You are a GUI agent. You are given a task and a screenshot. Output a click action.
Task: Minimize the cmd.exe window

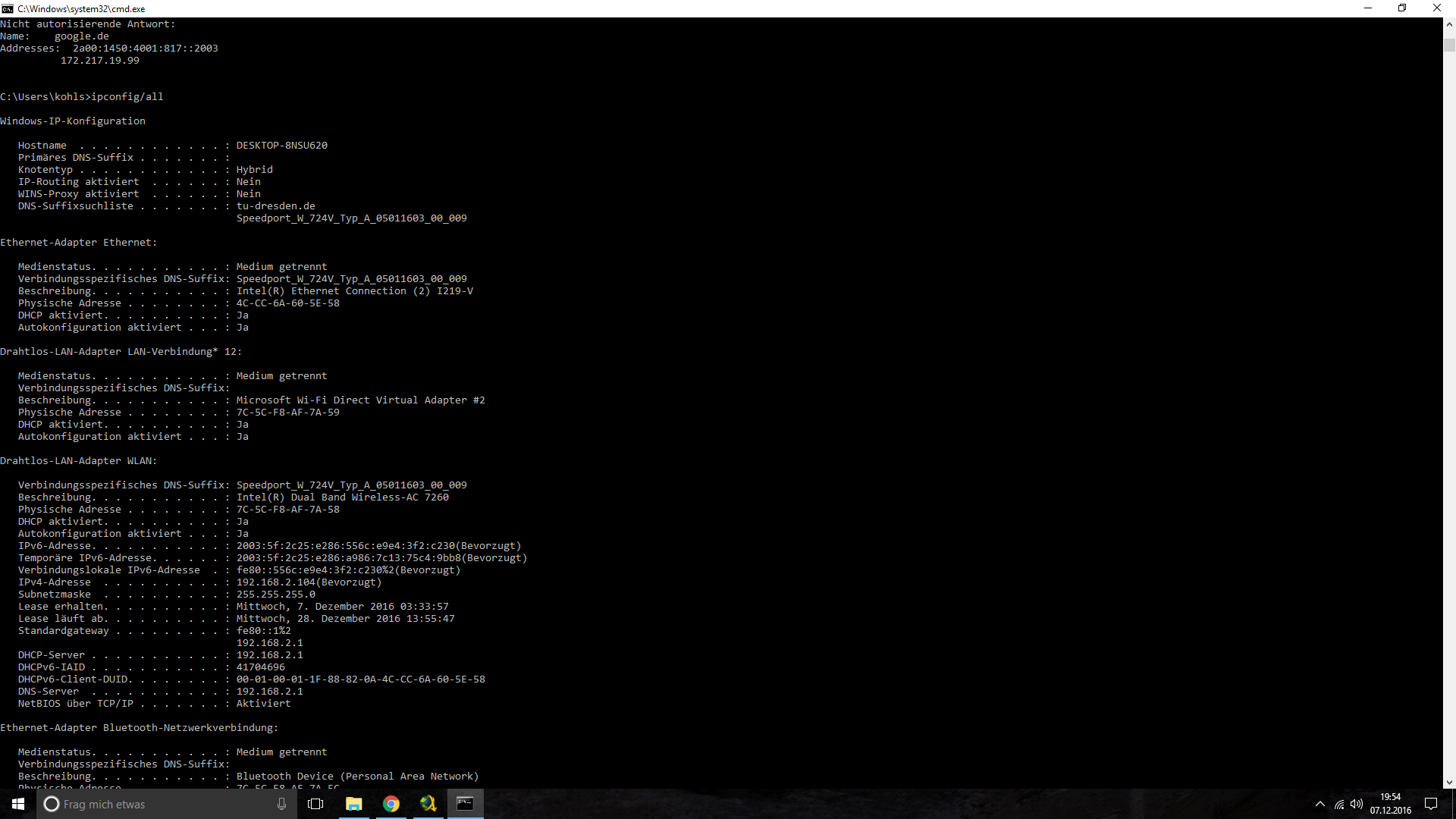(x=1368, y=8)
